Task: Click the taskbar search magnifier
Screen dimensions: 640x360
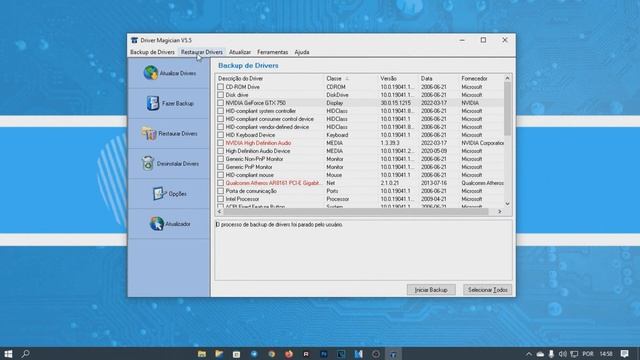Action: [x=25, y=354]
